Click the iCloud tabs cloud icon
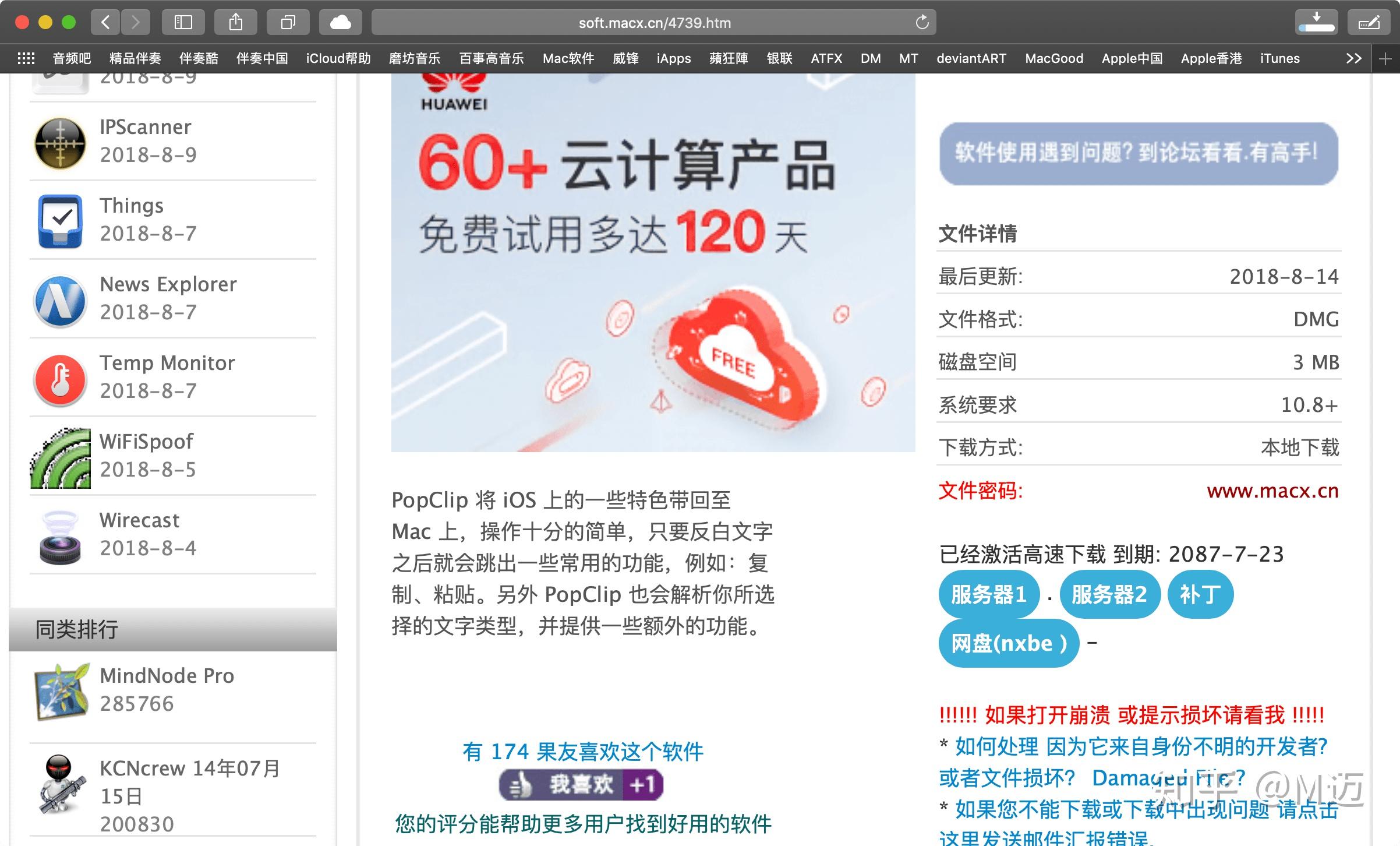The image size is (1400, 846). point(341,23)
